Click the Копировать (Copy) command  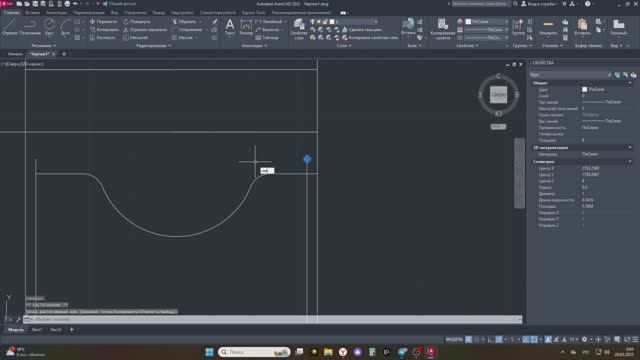point(104,29)
